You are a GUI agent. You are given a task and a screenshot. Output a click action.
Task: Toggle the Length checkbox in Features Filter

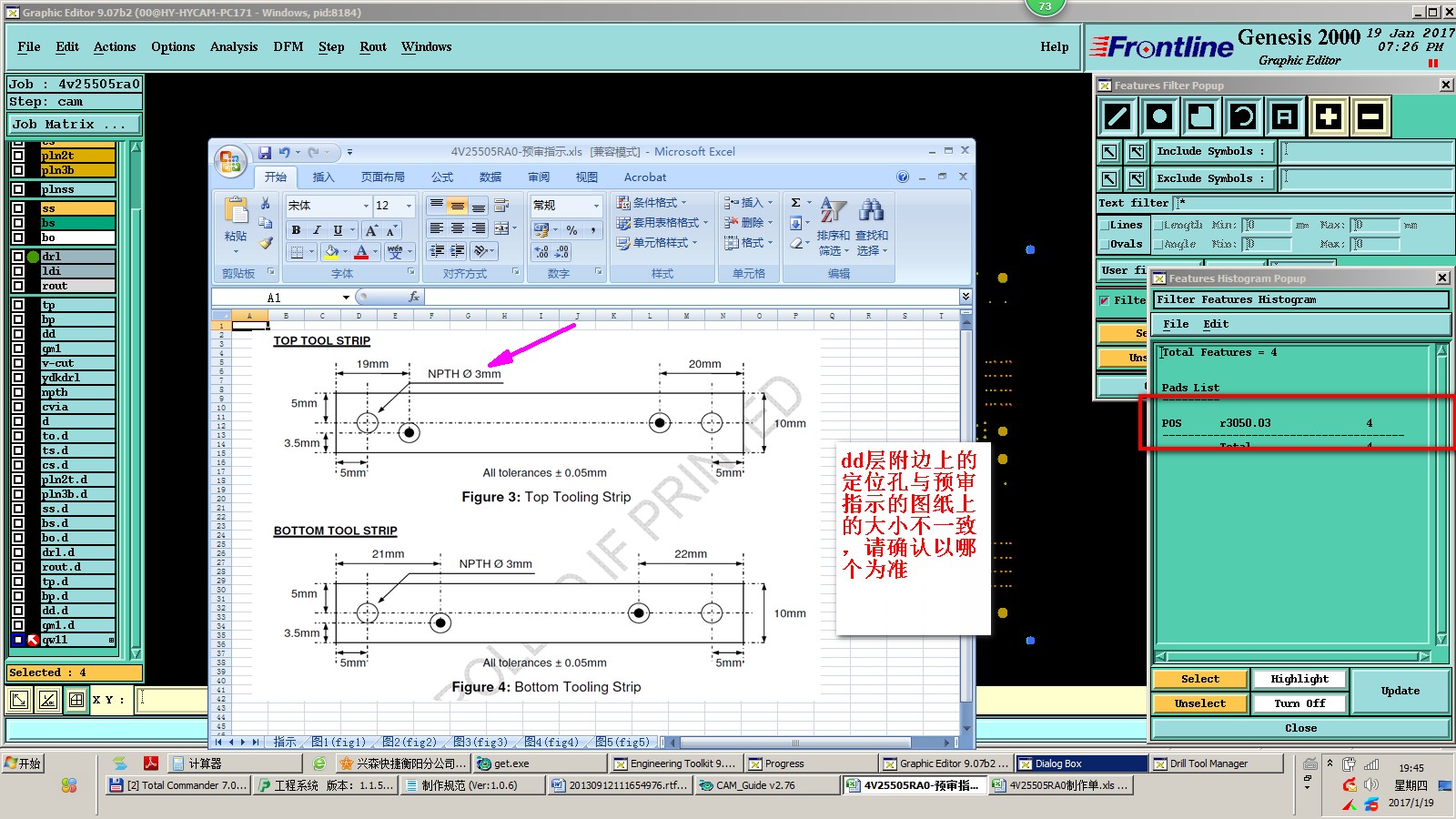point(1158,225)
